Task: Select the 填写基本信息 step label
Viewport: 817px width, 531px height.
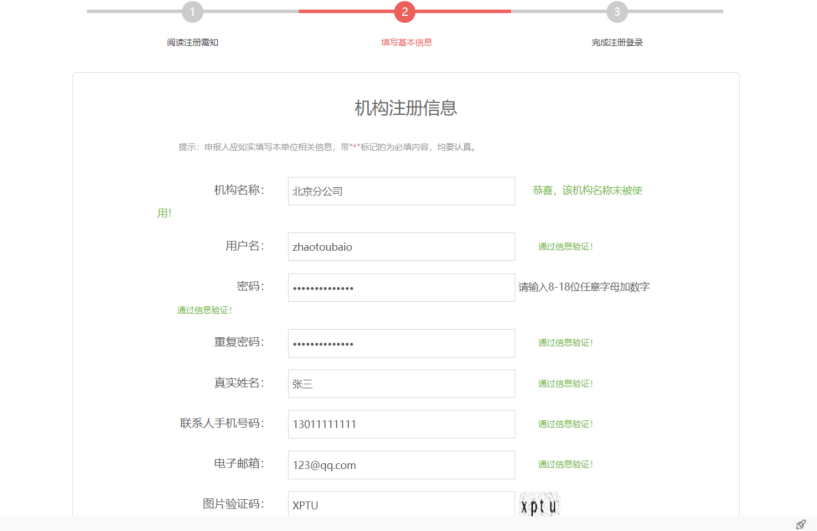Action: coord(406,43)
